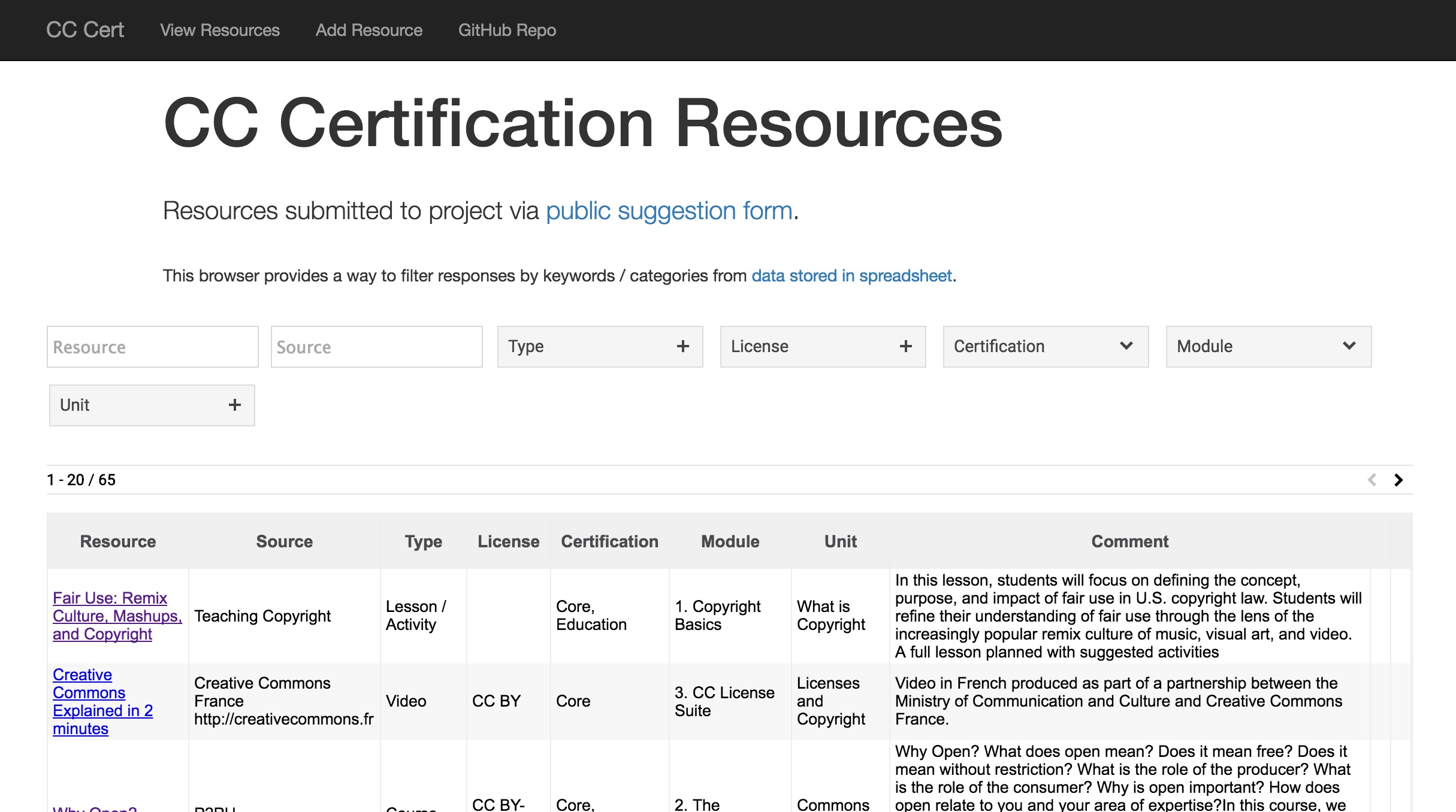Screen dimensions: 1456x812
Task: Click the plus icon on Unit filter
Action: (x=234, y=405)
